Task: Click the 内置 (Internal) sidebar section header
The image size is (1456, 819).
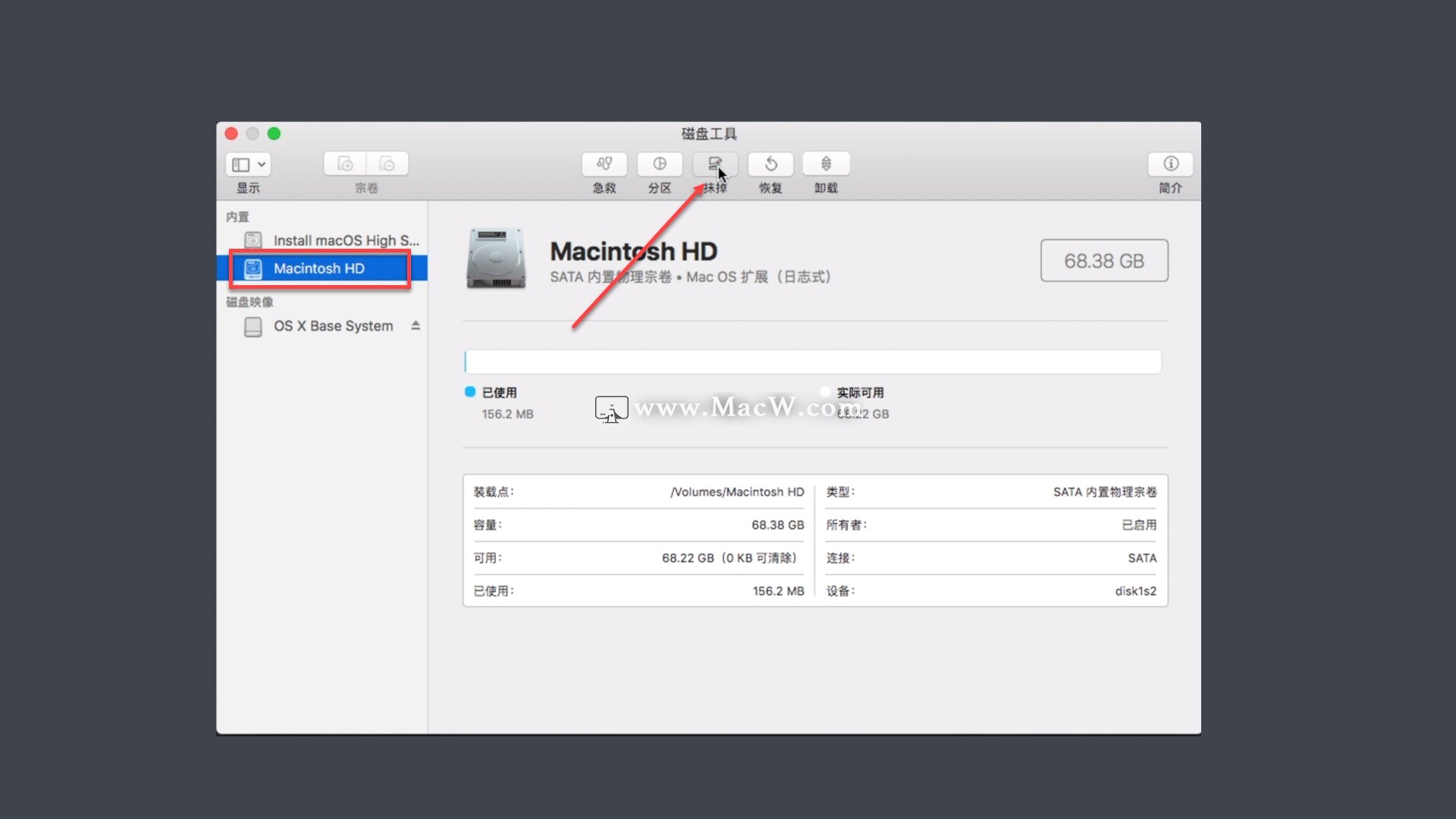Action: click(237, 217)
